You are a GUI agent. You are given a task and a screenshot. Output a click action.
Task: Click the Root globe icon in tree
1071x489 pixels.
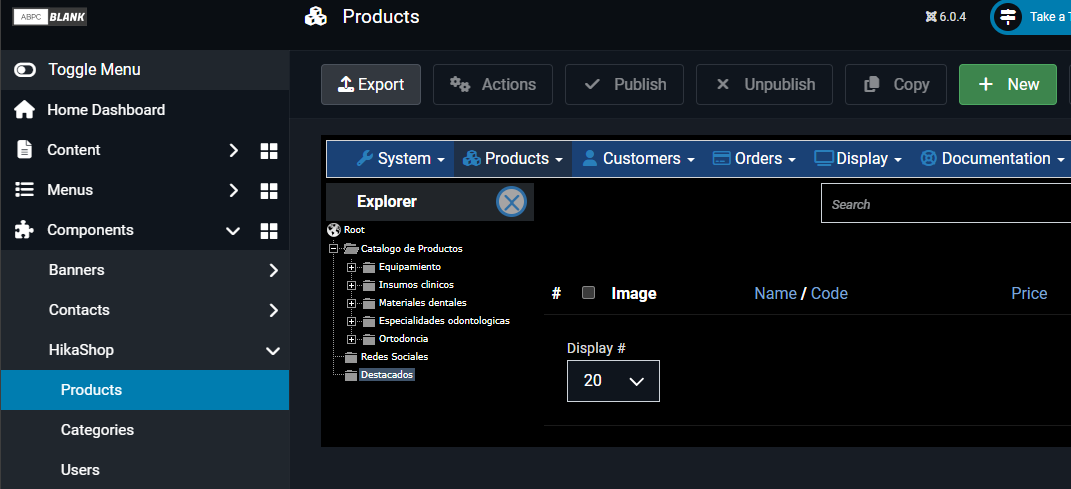tap(333, 230)
